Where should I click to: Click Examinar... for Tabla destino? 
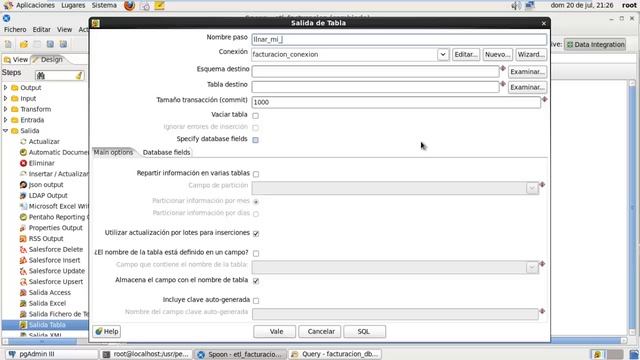coord(527,87)
